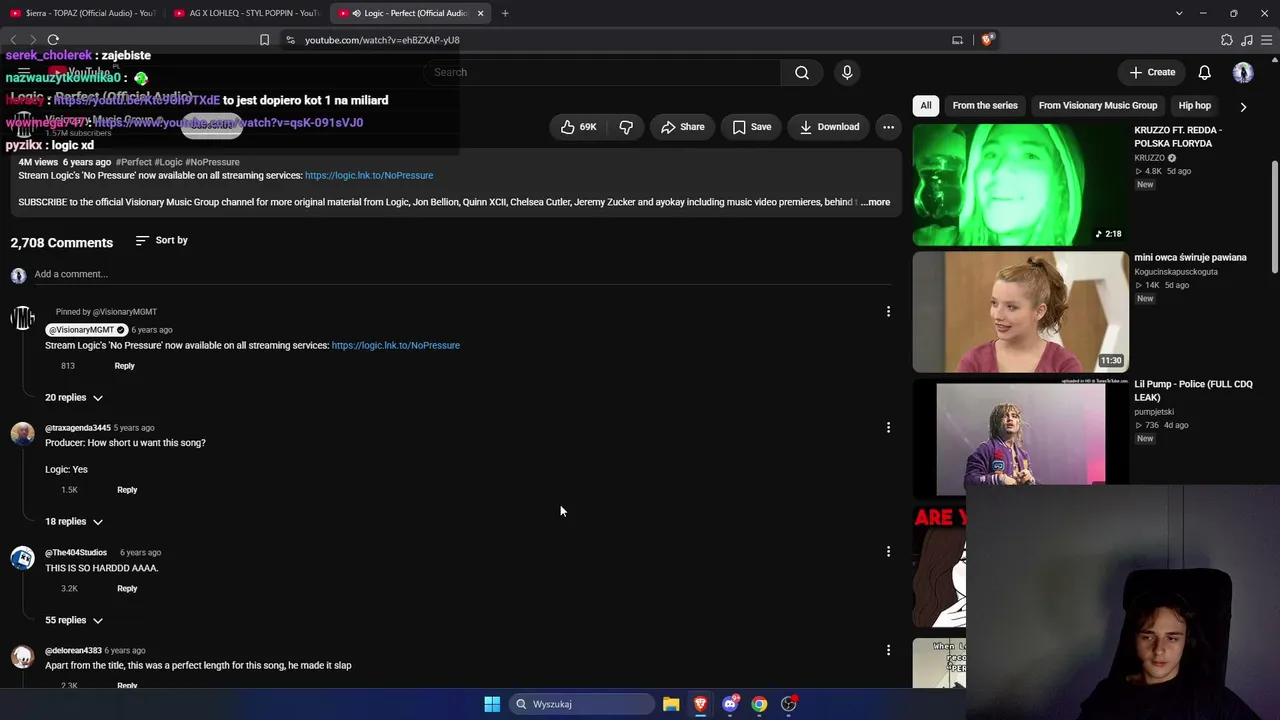Expand 55 replies under The404Studios comment
This screenshot has height=720, width=1280.
(74, 620)
